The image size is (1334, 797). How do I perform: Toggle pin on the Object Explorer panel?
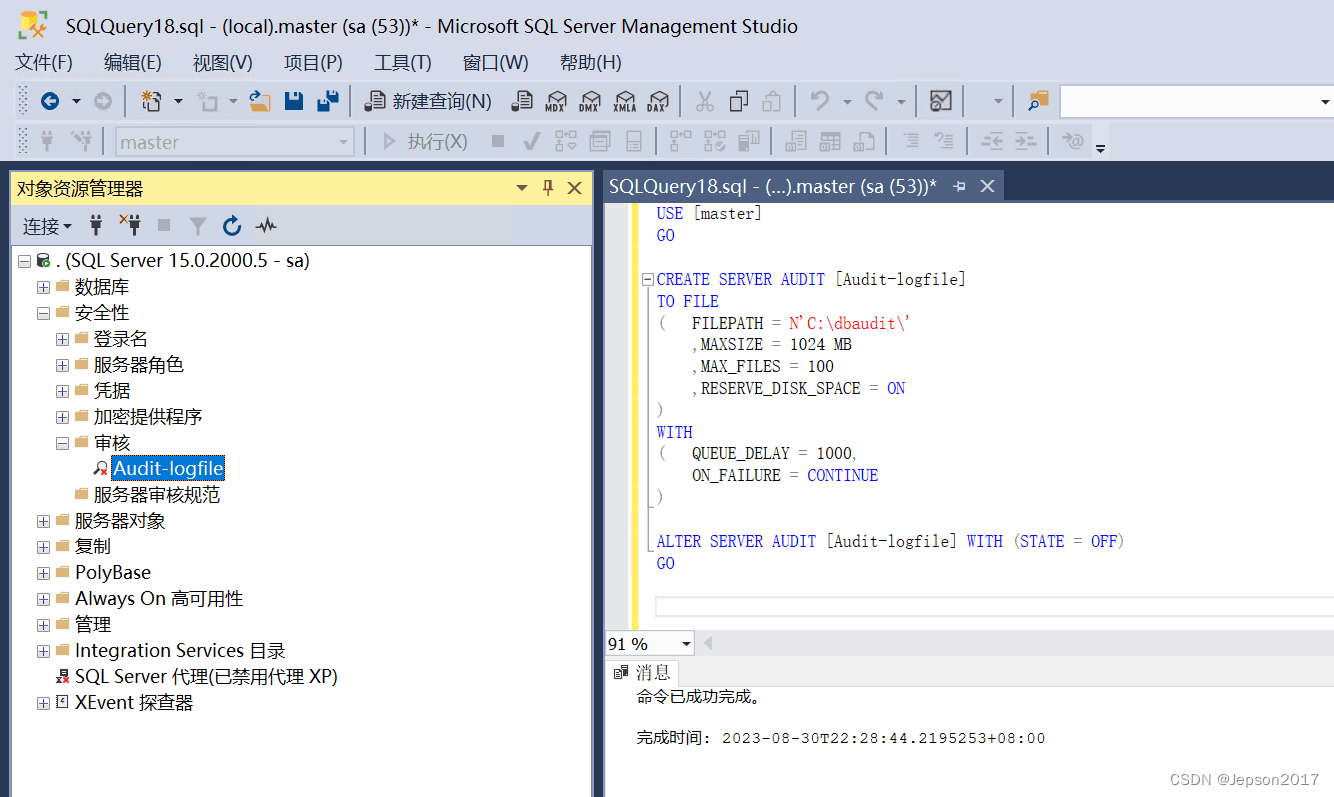548,187
